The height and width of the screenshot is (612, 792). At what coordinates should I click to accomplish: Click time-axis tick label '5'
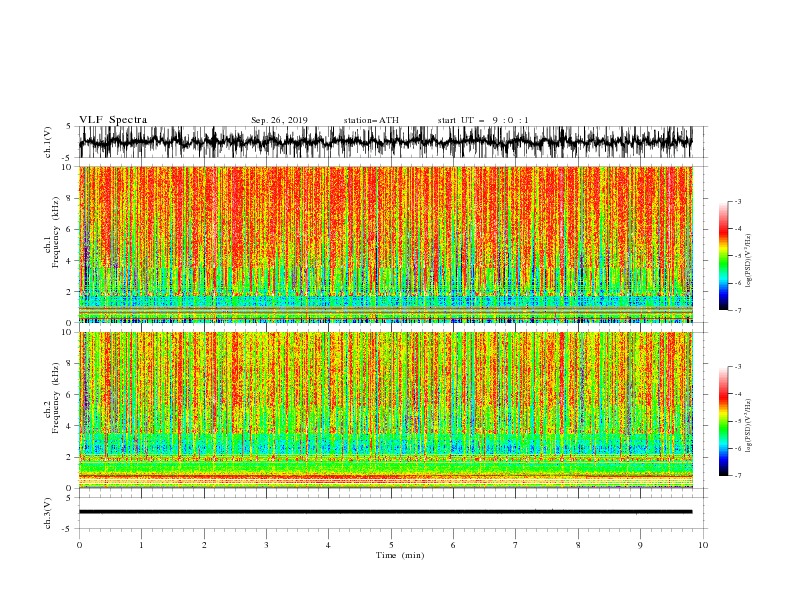pos(391,545)
